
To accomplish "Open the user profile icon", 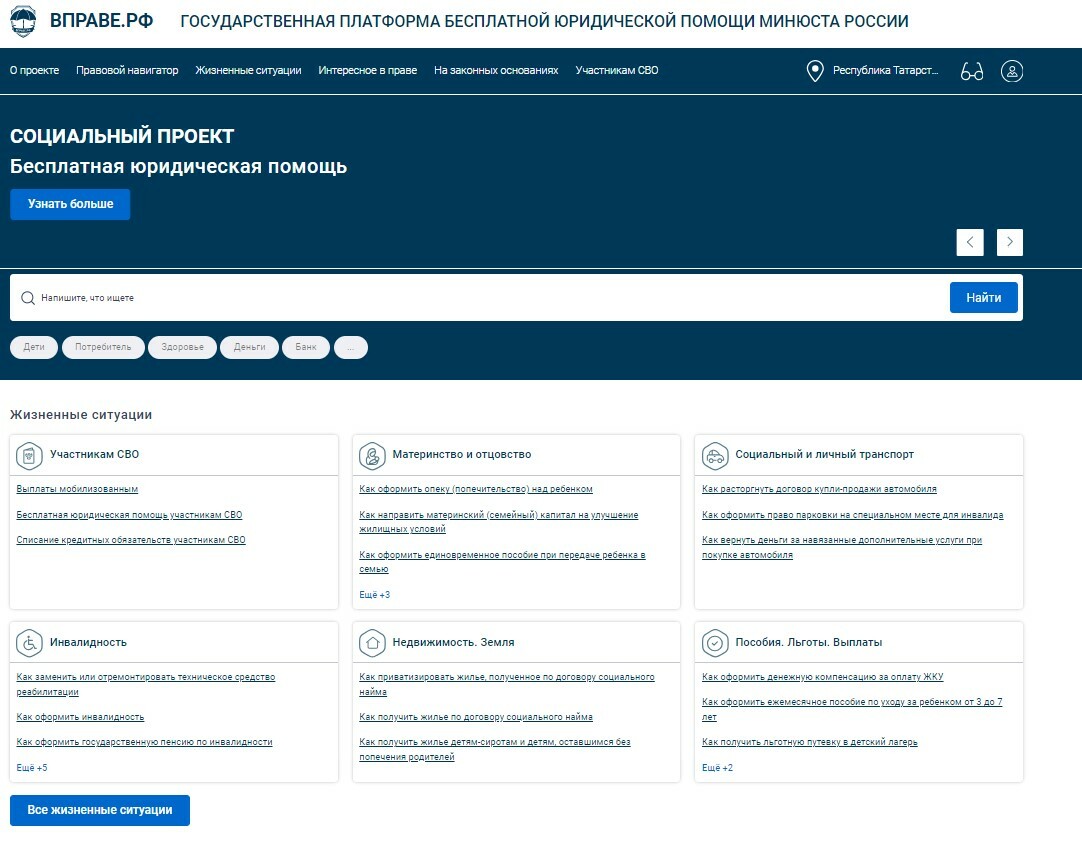I will [x=1011, y=71].
